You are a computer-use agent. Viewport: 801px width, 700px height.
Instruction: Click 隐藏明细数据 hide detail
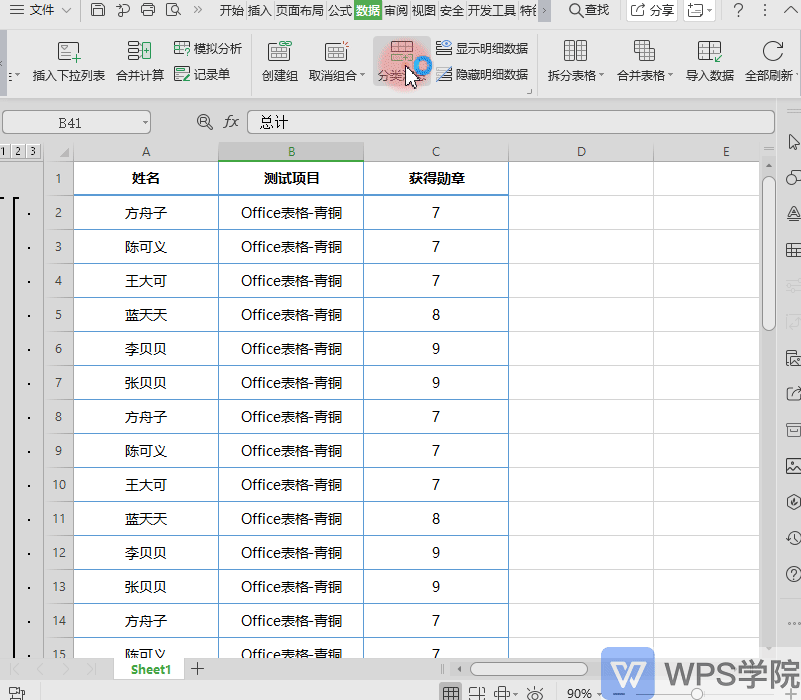point(482,75)
